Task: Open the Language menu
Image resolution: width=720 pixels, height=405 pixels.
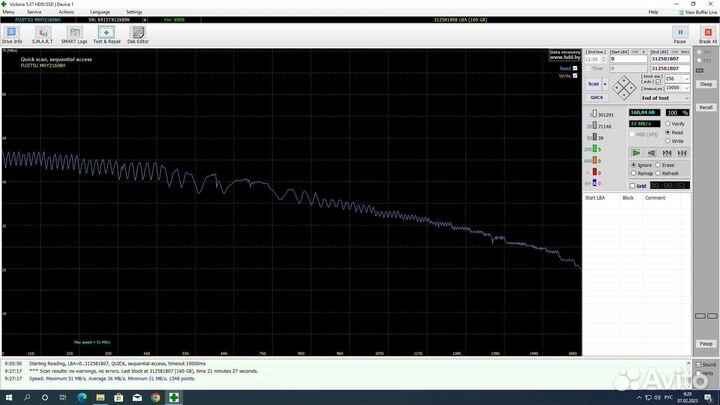Action: point(100,12)
